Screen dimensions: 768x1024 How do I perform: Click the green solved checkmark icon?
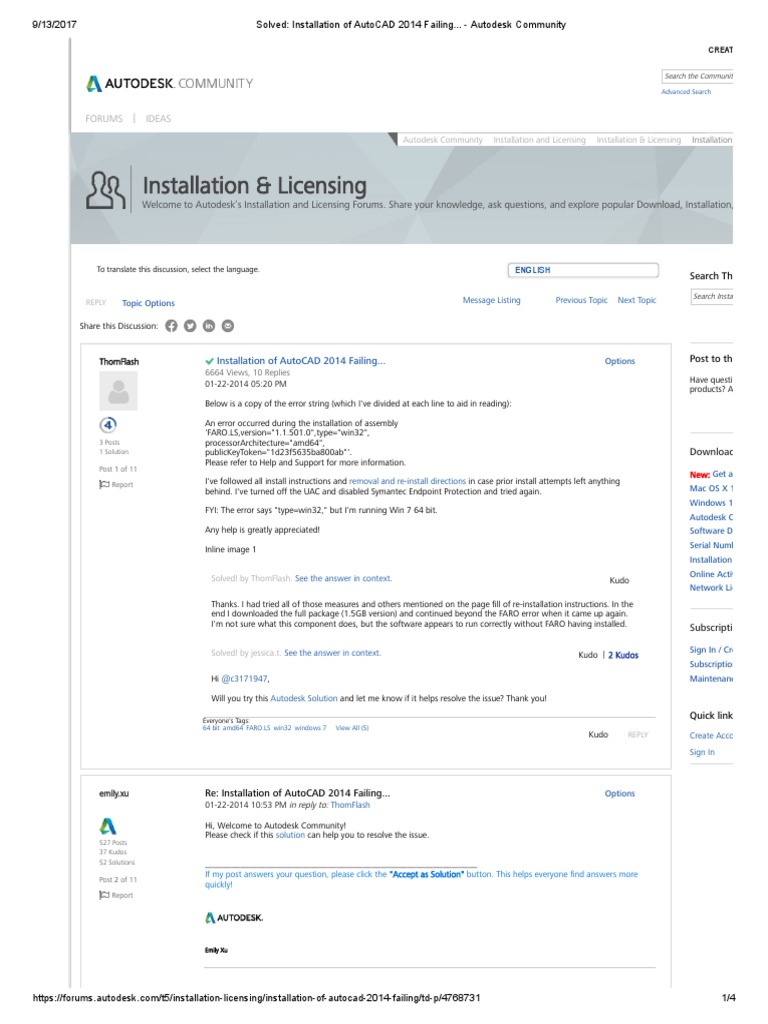click(x=210, y=361)
